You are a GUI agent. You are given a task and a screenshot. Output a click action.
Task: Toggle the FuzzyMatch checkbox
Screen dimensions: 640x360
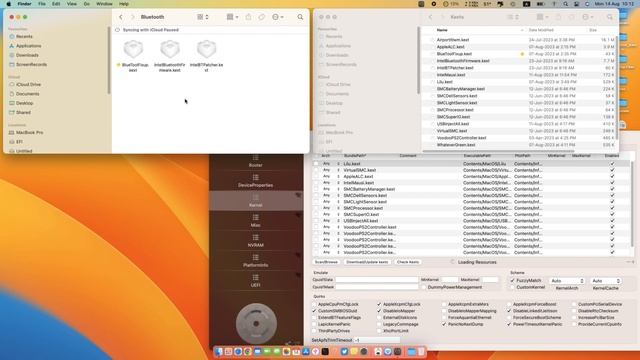513,281
